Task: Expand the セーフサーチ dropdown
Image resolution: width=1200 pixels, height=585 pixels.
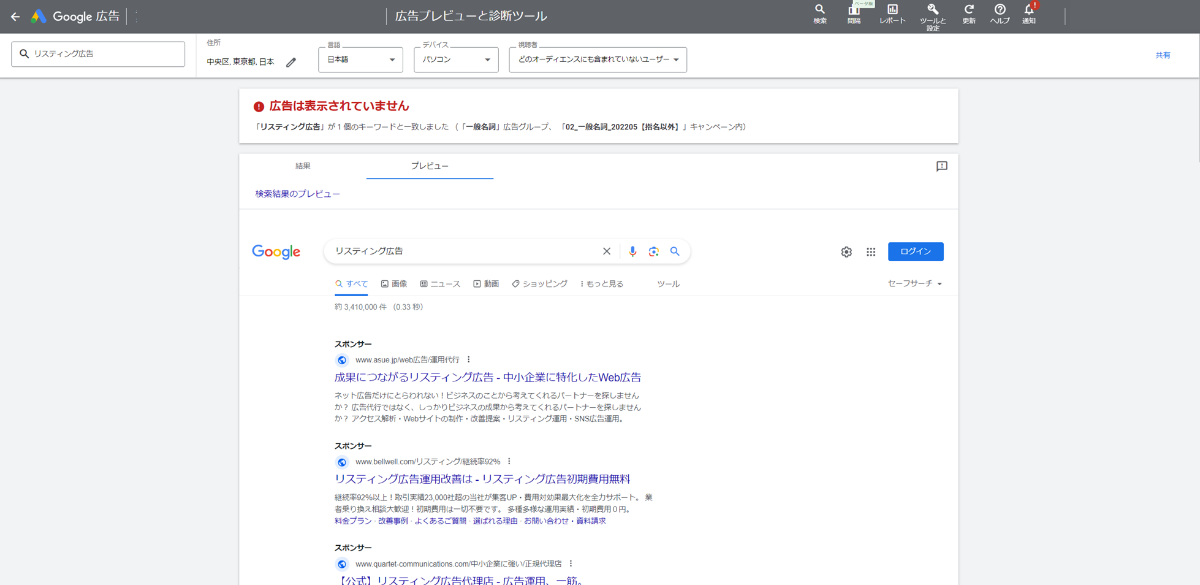Action: [x=915, y=284]
